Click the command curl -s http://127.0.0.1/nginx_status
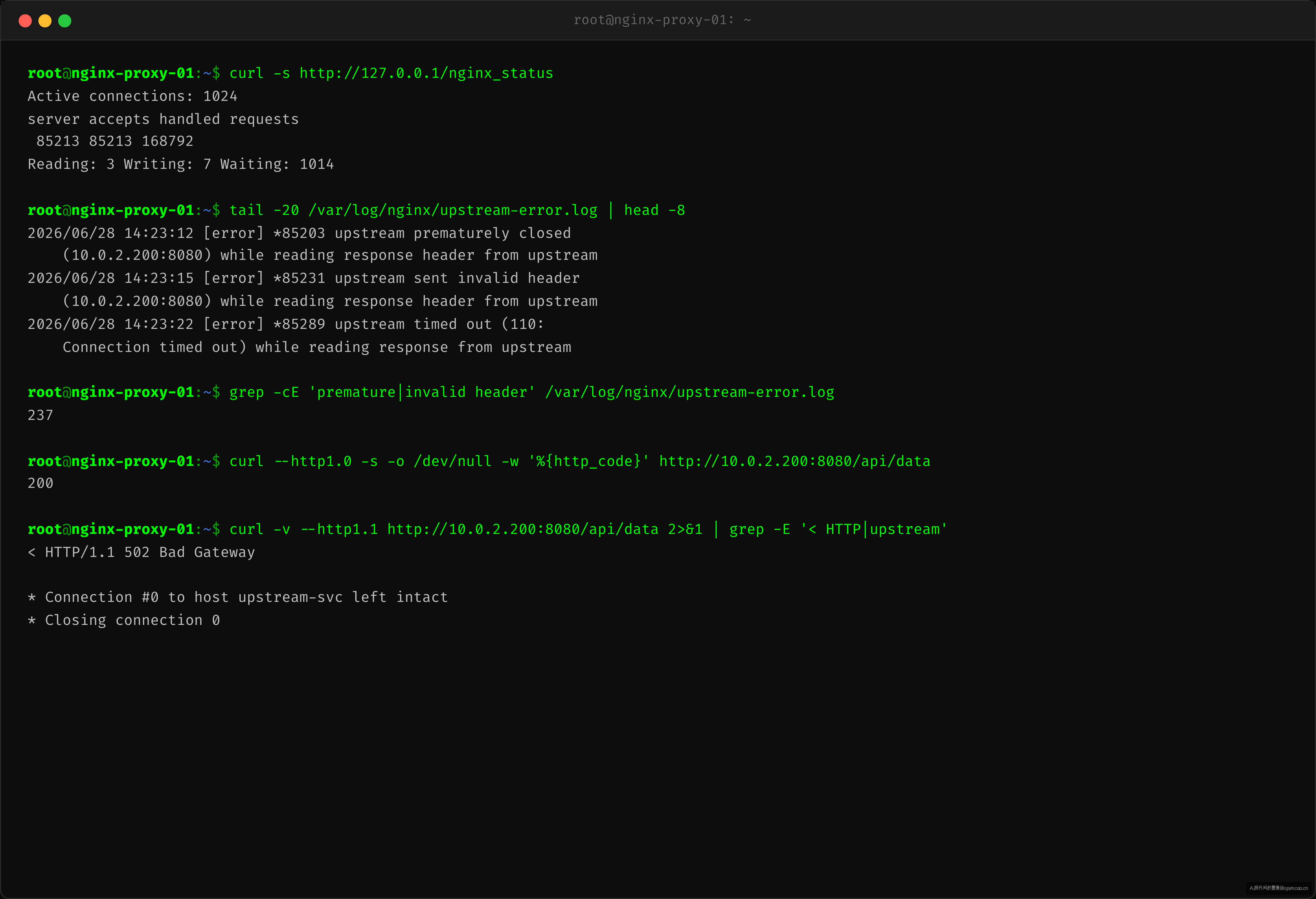1316x899 pixels. 391,73
